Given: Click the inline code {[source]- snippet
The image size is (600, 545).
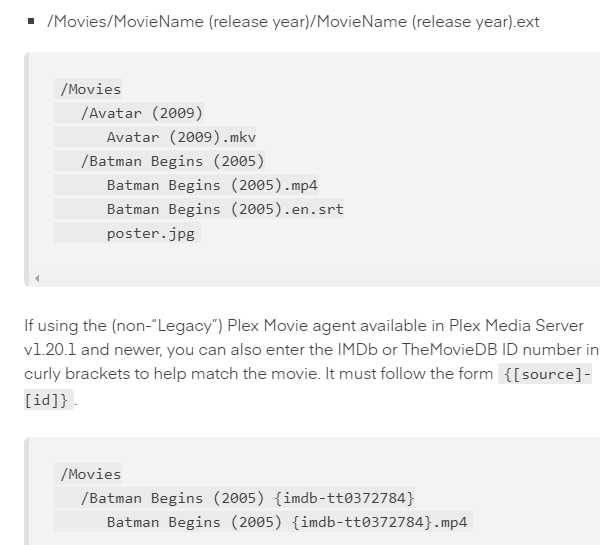Looking at the screenshot, I should (x=545, y=375).
